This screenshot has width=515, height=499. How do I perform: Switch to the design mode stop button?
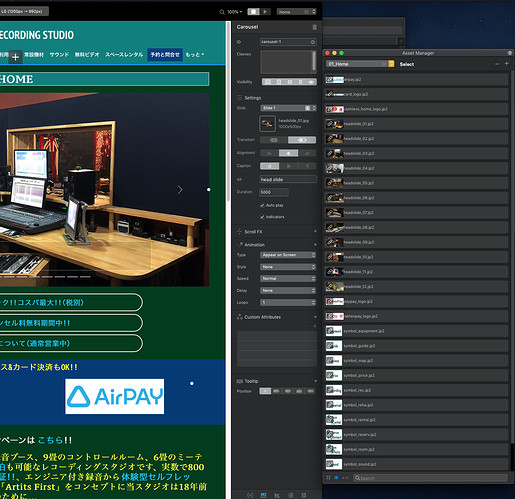253,12
